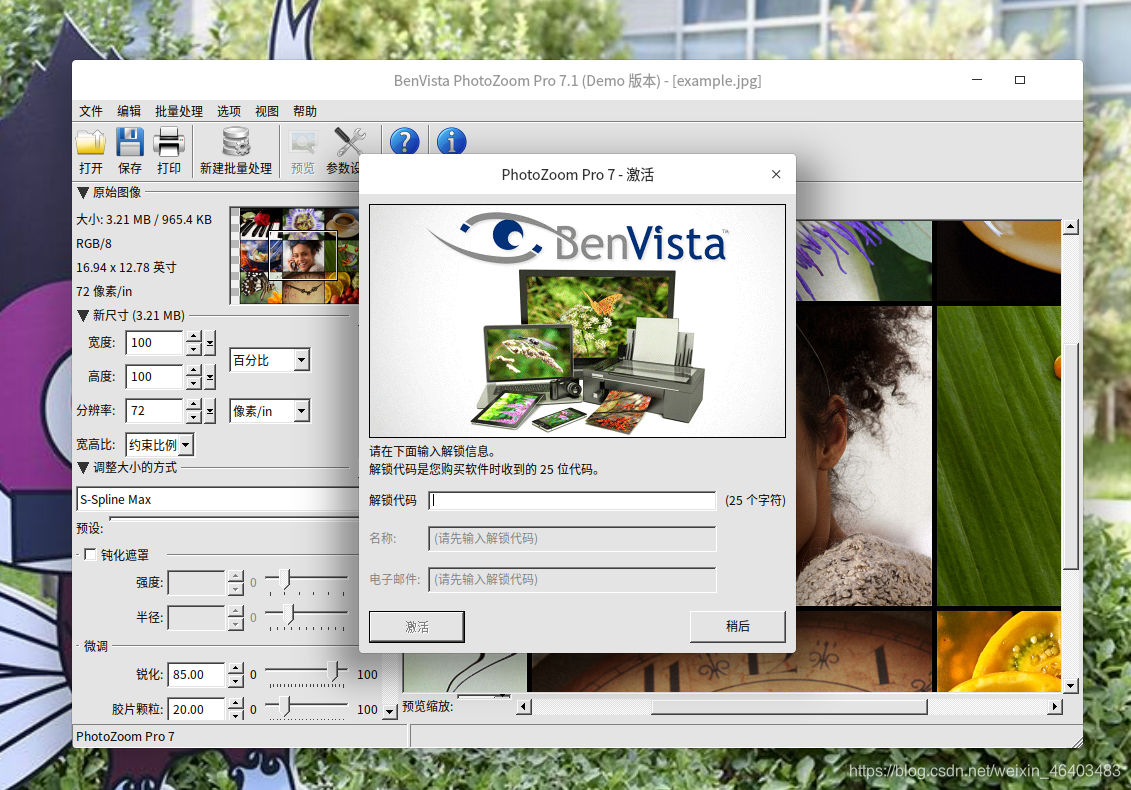Click the 锐化 slider handle

click(x=334, y=671)
